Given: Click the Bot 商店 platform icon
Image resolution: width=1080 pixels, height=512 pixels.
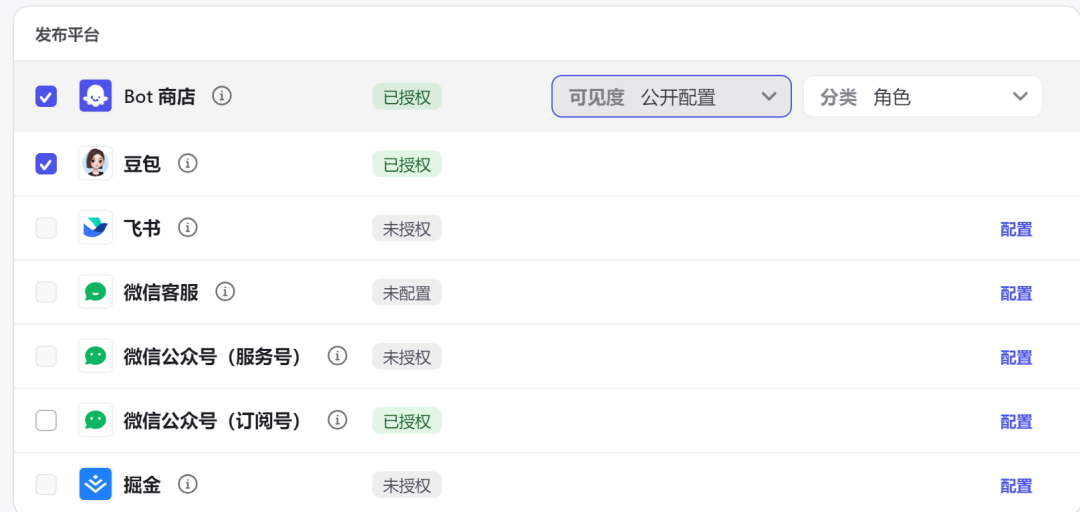Looking at the screenshot, I should 96,97.
